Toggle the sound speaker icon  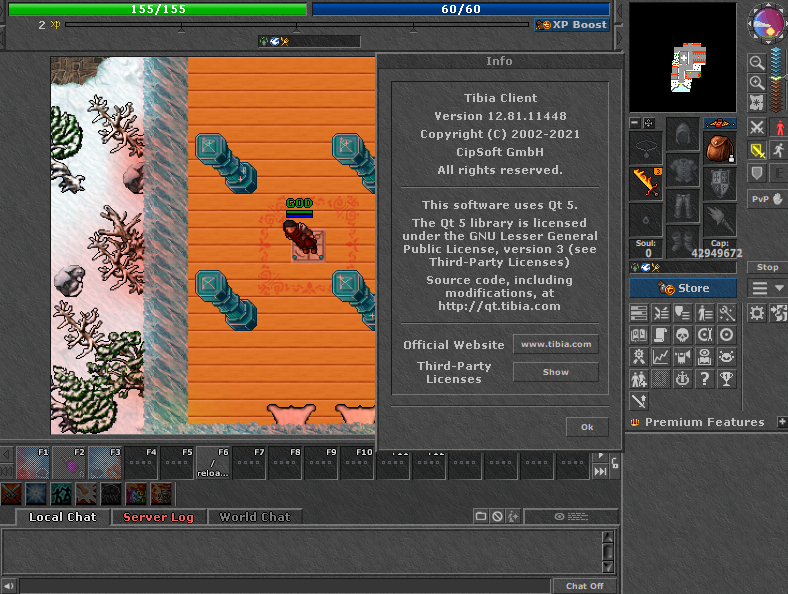pos(9,586)
